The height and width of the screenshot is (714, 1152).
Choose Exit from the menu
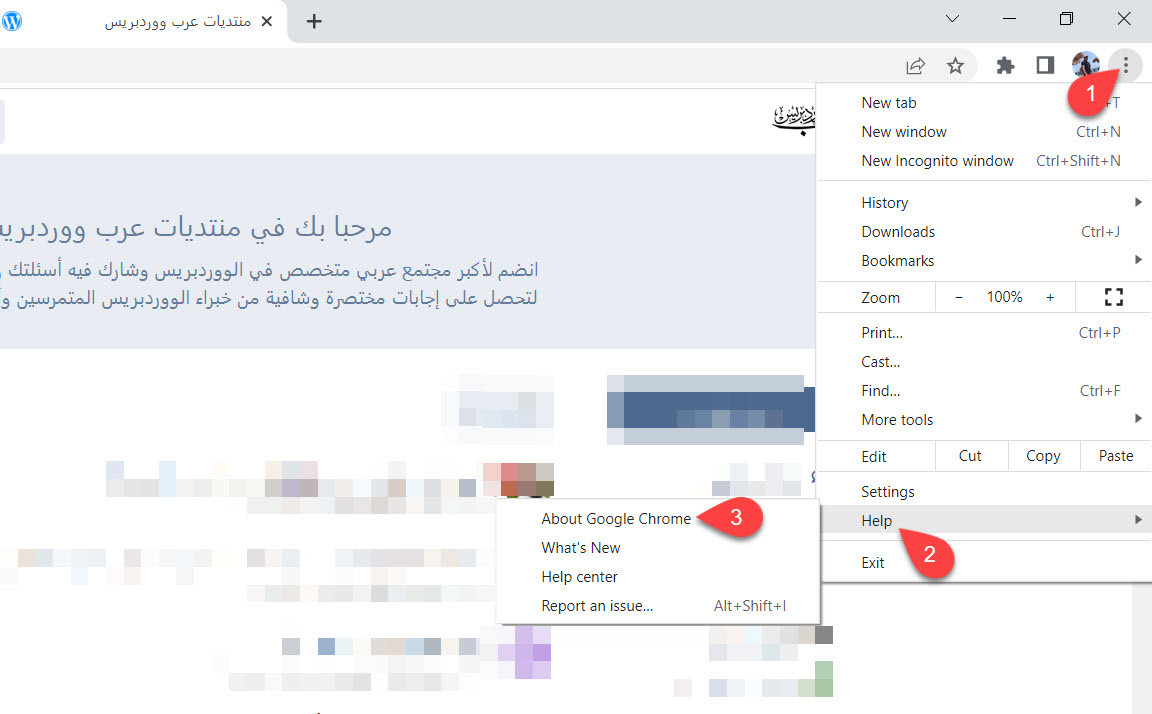click(984, 563)
